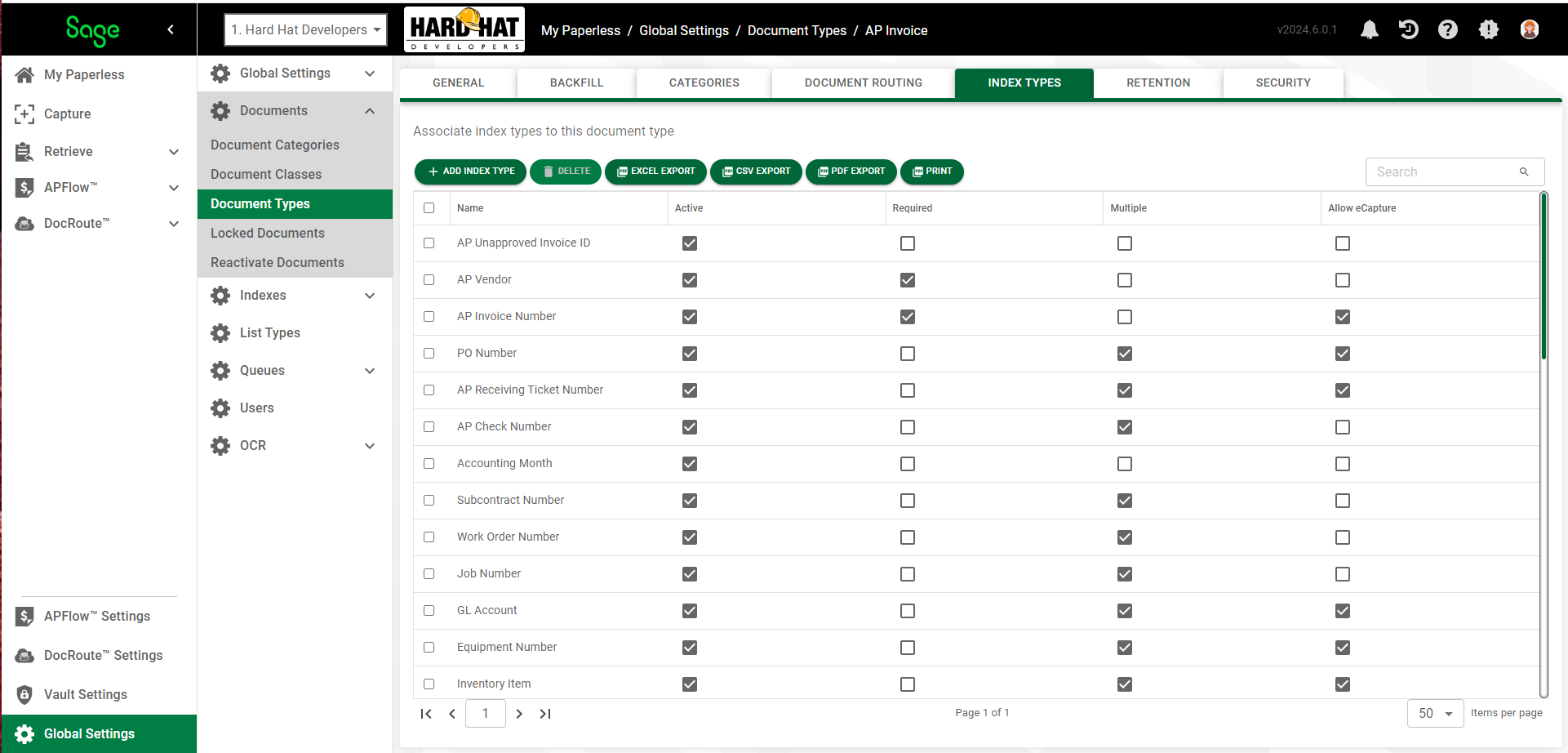The width and height of the screenshot is (1568, 753).
Task: Toggle Active for AP Invoice Number
Action: click(690, 317)
